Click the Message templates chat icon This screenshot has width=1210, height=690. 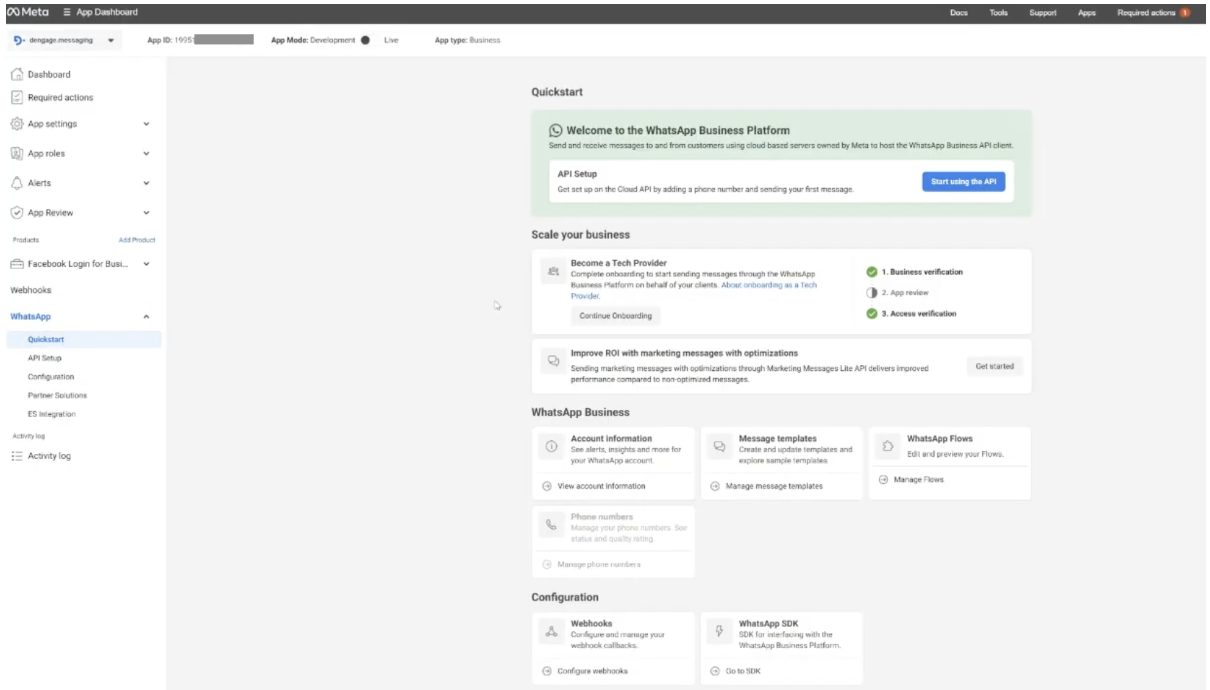click(x=719, y=446)
